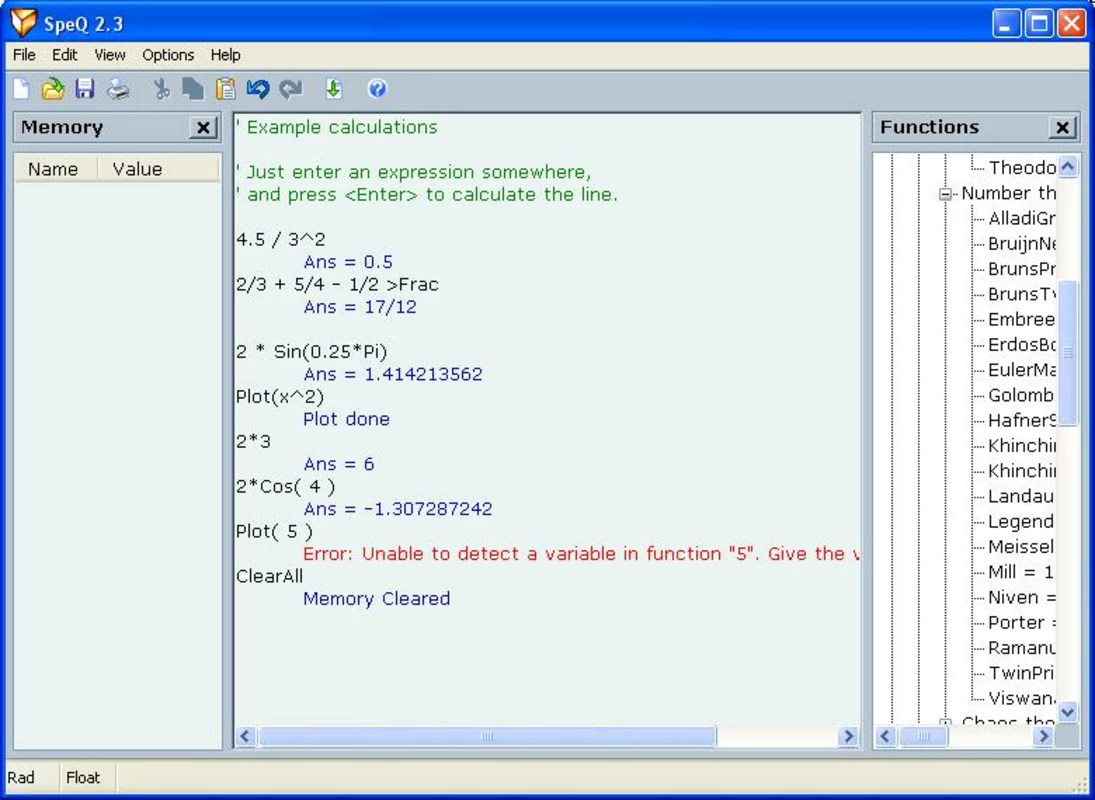The image size is (1095, 800).
Task: Select the BruijnNe constant in Functions tree
Action: pyautogui.click(x=1022, y=244)
